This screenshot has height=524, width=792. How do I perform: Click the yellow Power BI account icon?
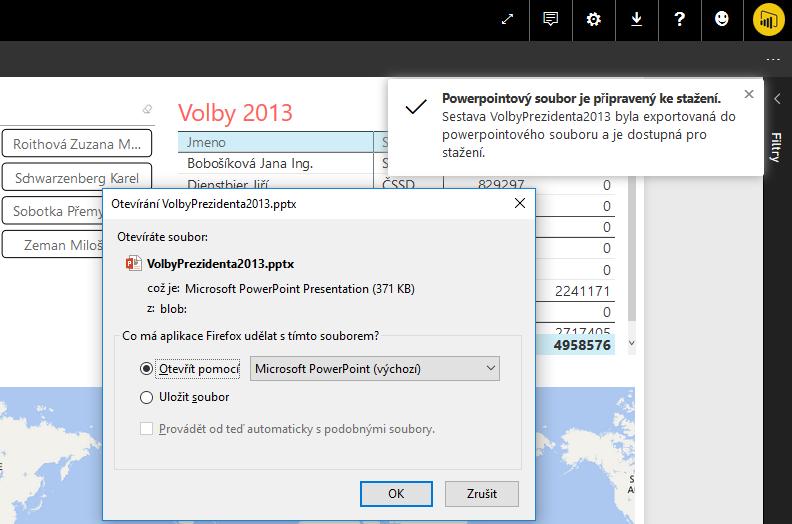(768, 20)
